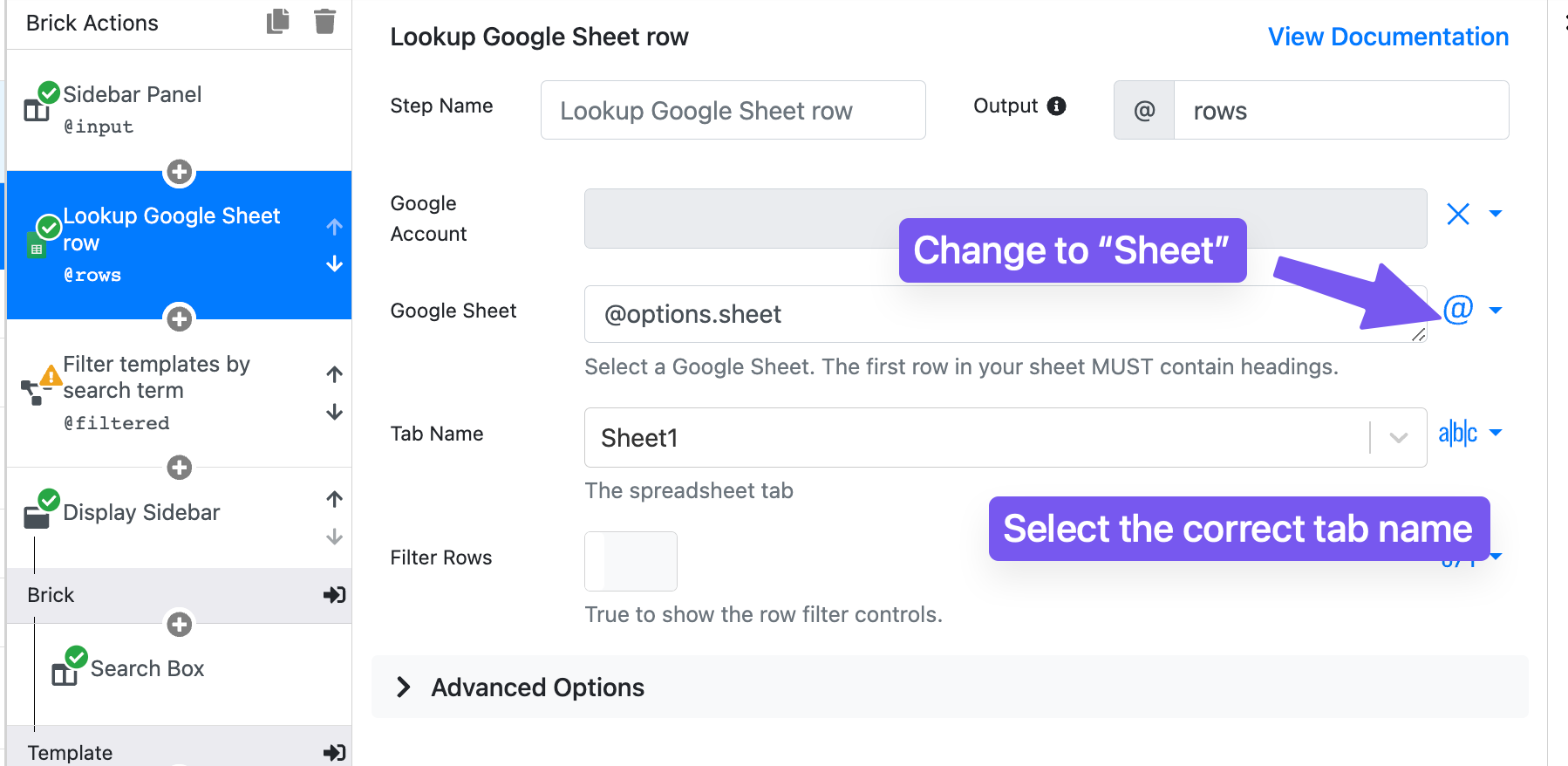Click the @ variable toggle for Google Sheet
This screenshot has height=766, width=1568.
[x=1458, y=309]
